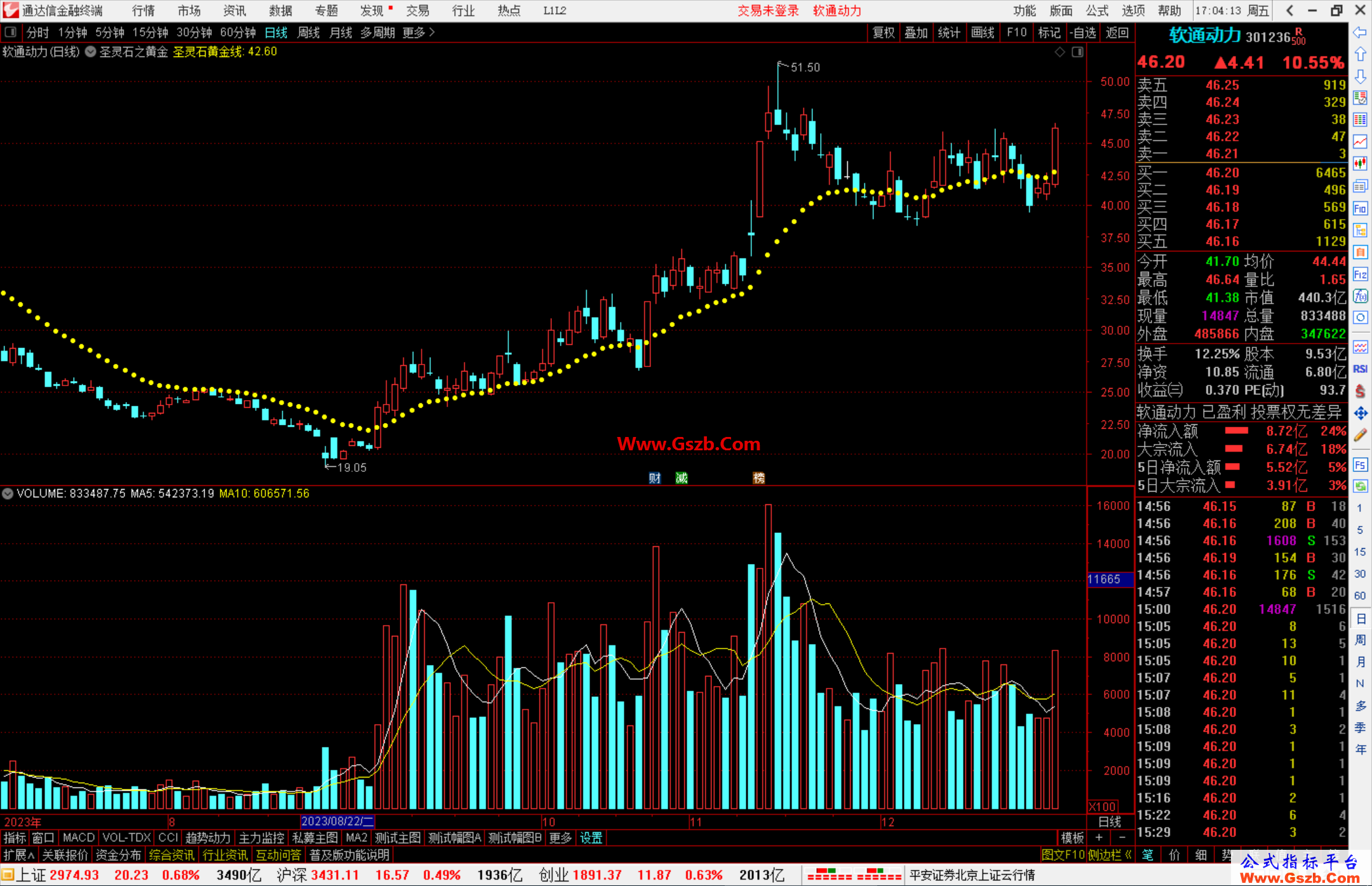Open the intraday line chart icon
The image size is (1372, 886).
[x=1360, y=142]
